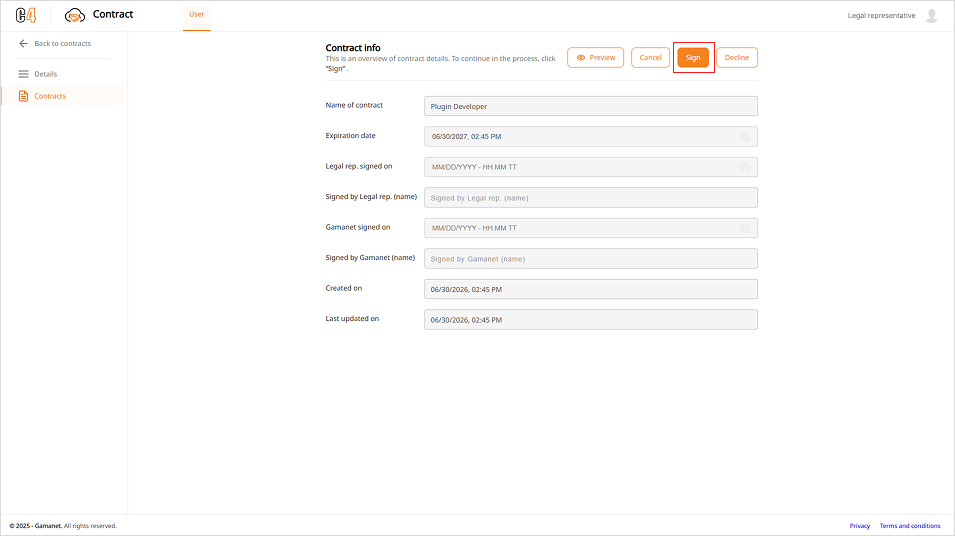Preview the contract
This screenshot has height=536, width=955.
point(596,57)
